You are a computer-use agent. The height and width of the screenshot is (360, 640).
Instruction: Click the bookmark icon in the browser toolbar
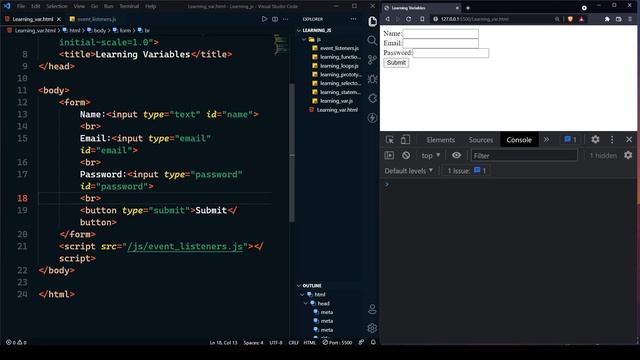click(422, 19)
